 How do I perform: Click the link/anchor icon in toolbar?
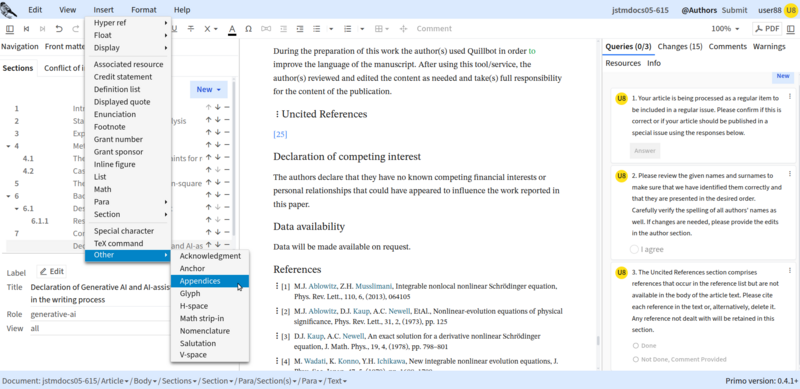pos(266,29)
